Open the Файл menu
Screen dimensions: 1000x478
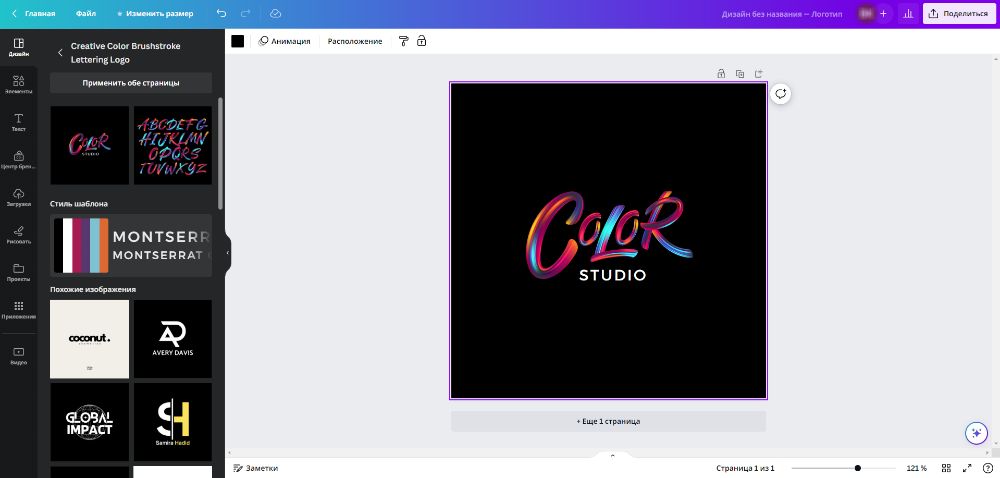click(x=86, y=14)
